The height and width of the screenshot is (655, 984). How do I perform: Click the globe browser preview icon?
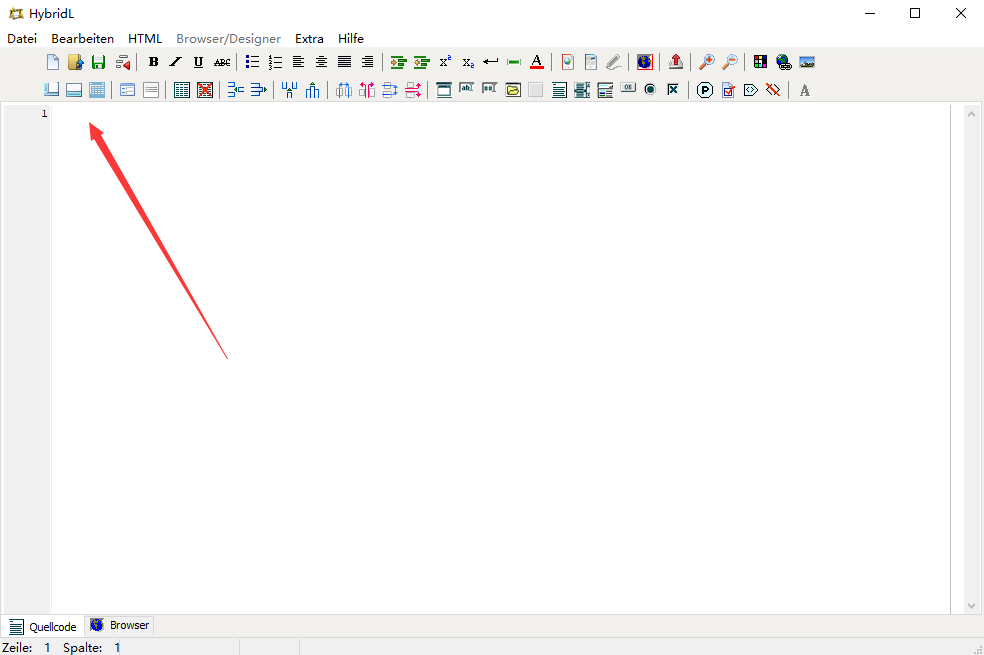(x=644, y=62)
